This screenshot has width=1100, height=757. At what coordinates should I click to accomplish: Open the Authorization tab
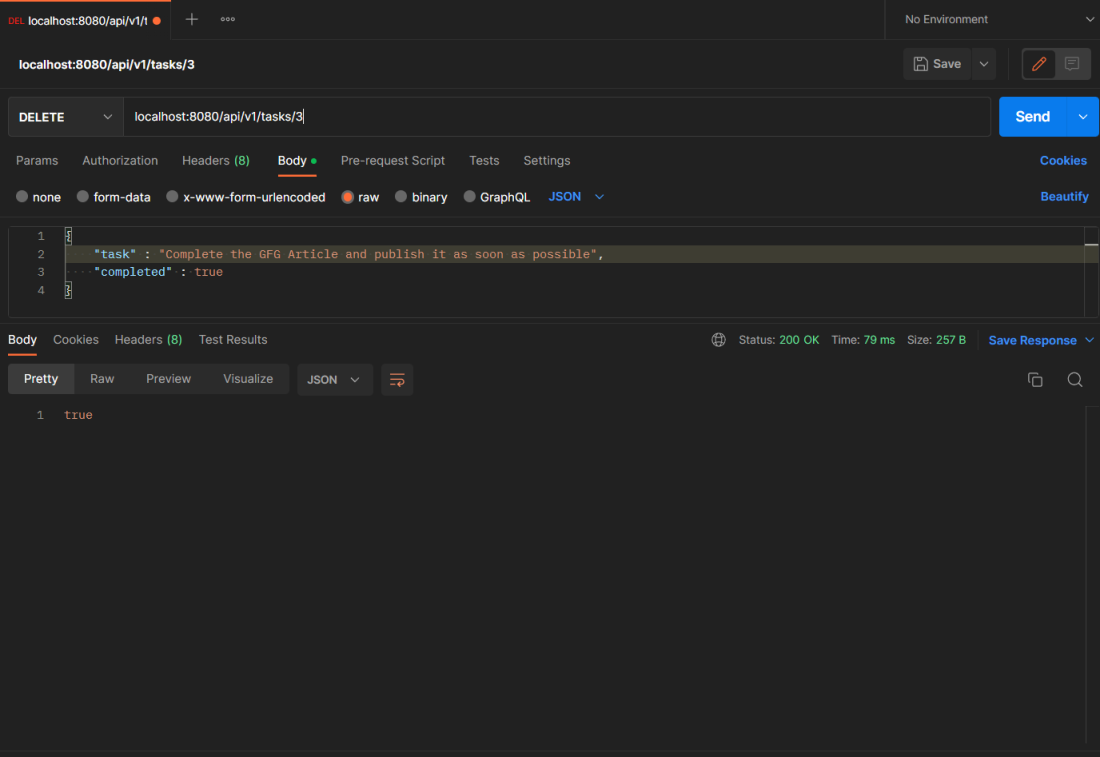tap(120, 161)
